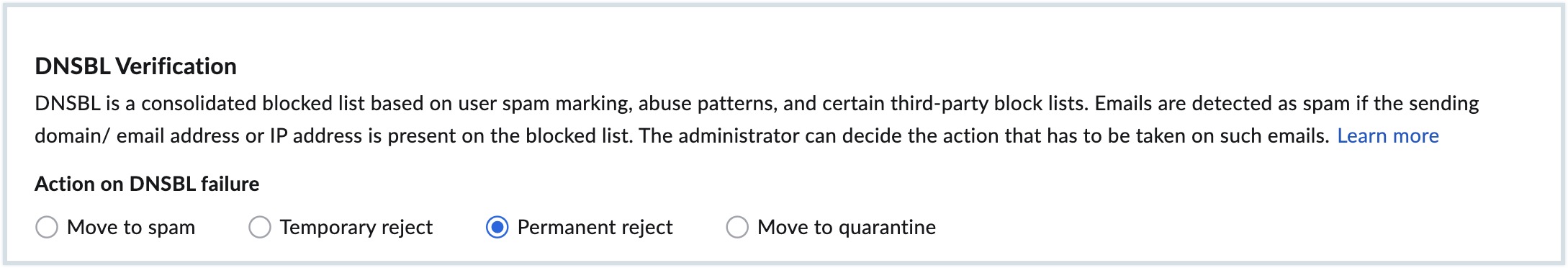Click the selected Permanent reject radio button
This screenshot has width=1568, height=268.
pyautogui.click(x=497, y=227)
